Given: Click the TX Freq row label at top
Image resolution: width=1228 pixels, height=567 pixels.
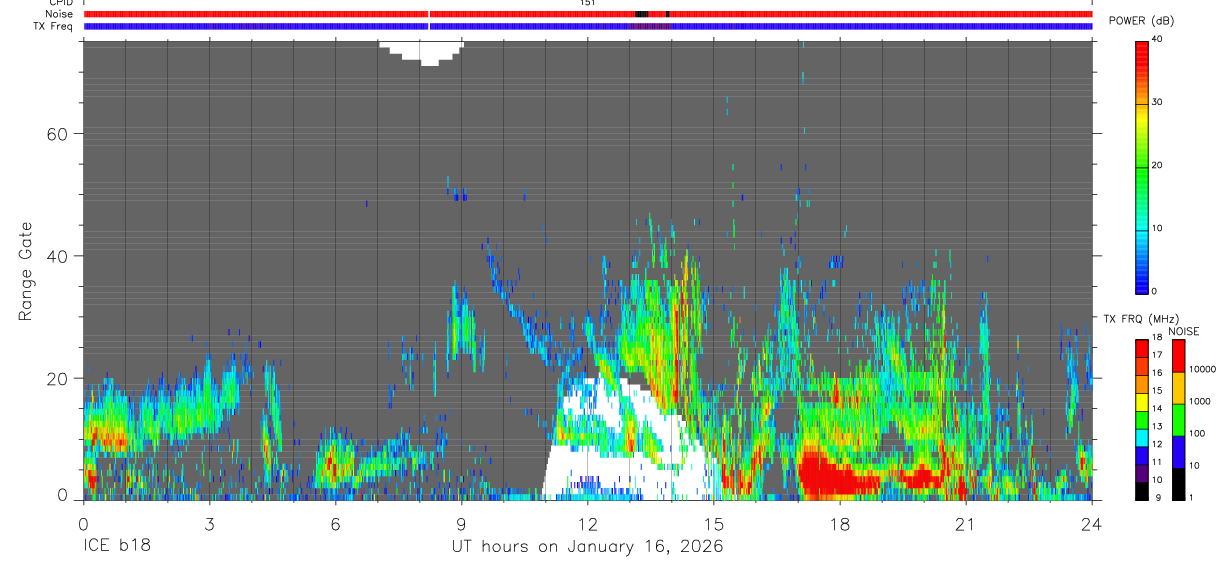Looking at the screenshot, I should (x=51, y=26).
